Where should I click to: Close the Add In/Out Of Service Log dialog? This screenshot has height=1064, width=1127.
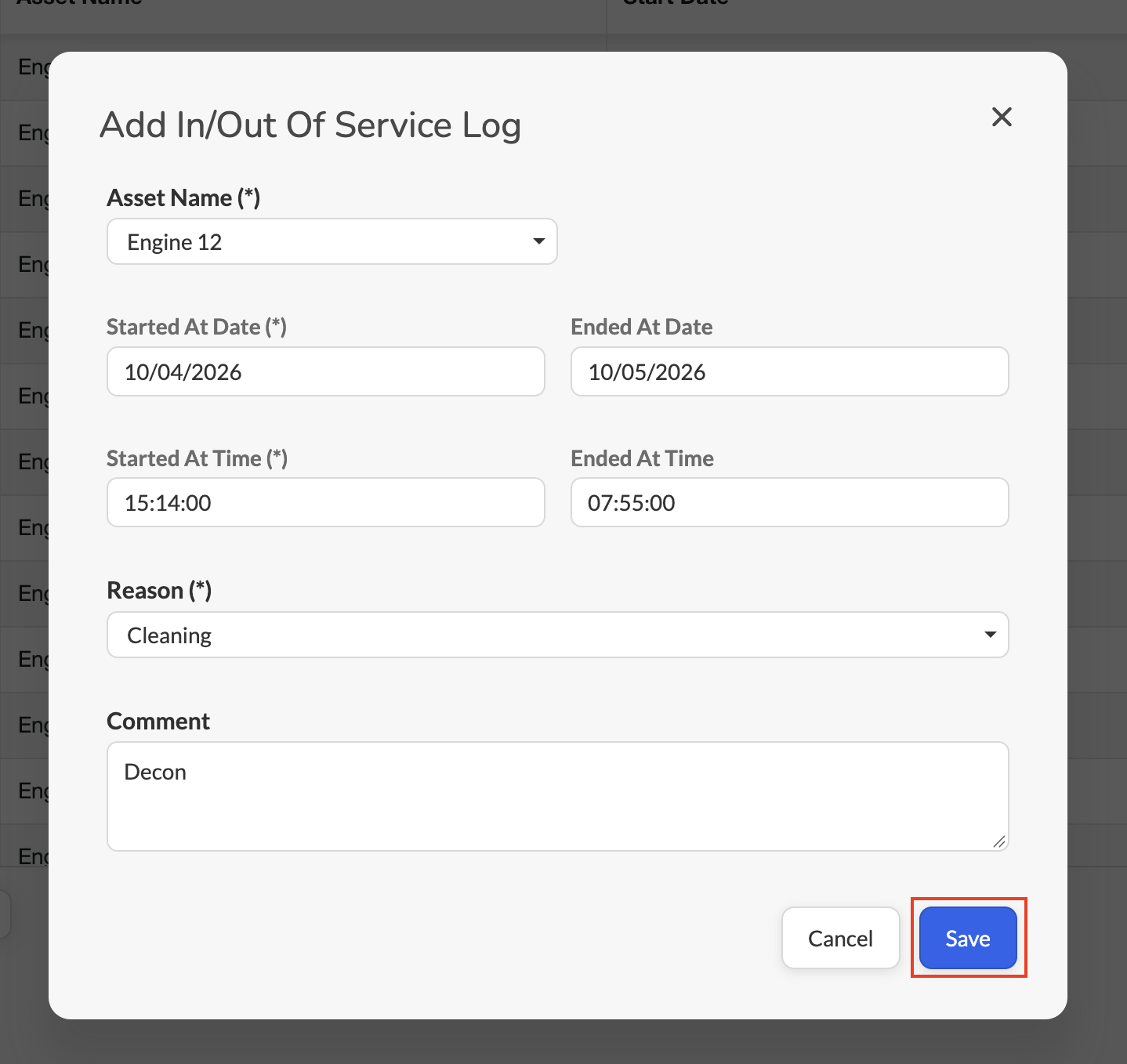point(1002,117)
